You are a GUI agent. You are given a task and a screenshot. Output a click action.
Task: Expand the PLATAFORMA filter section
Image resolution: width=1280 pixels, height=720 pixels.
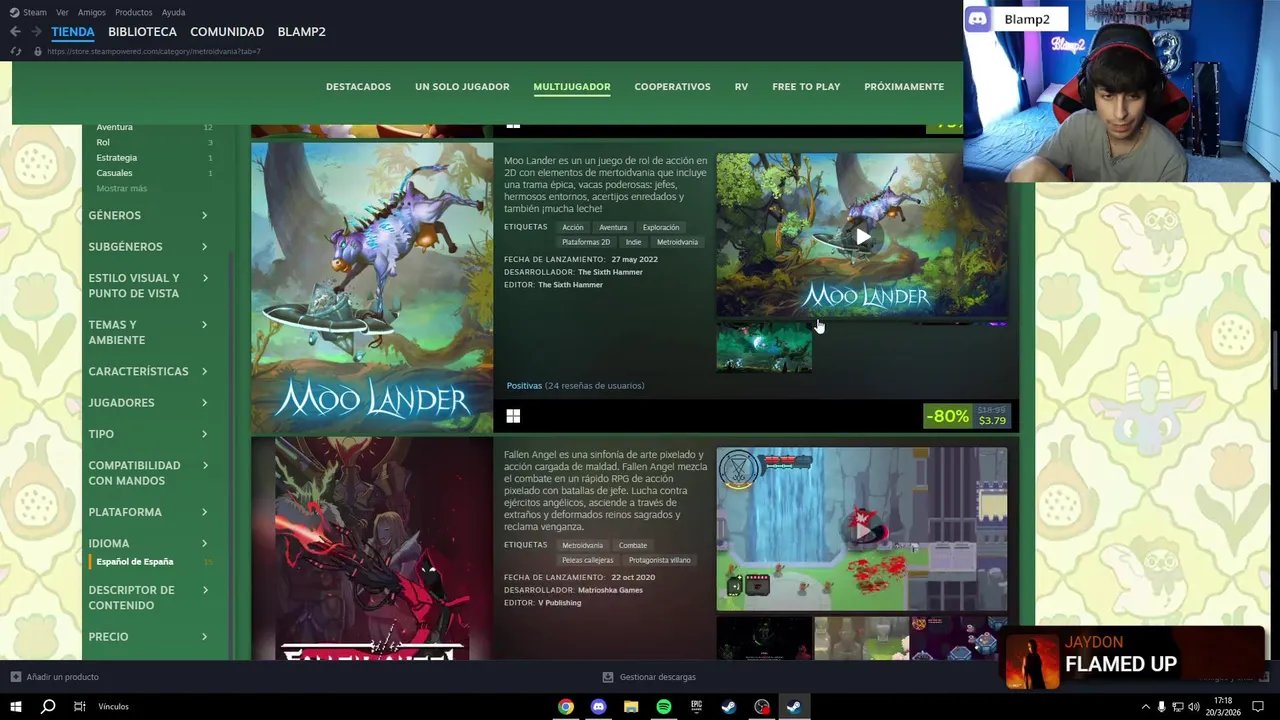coord(148,512)
